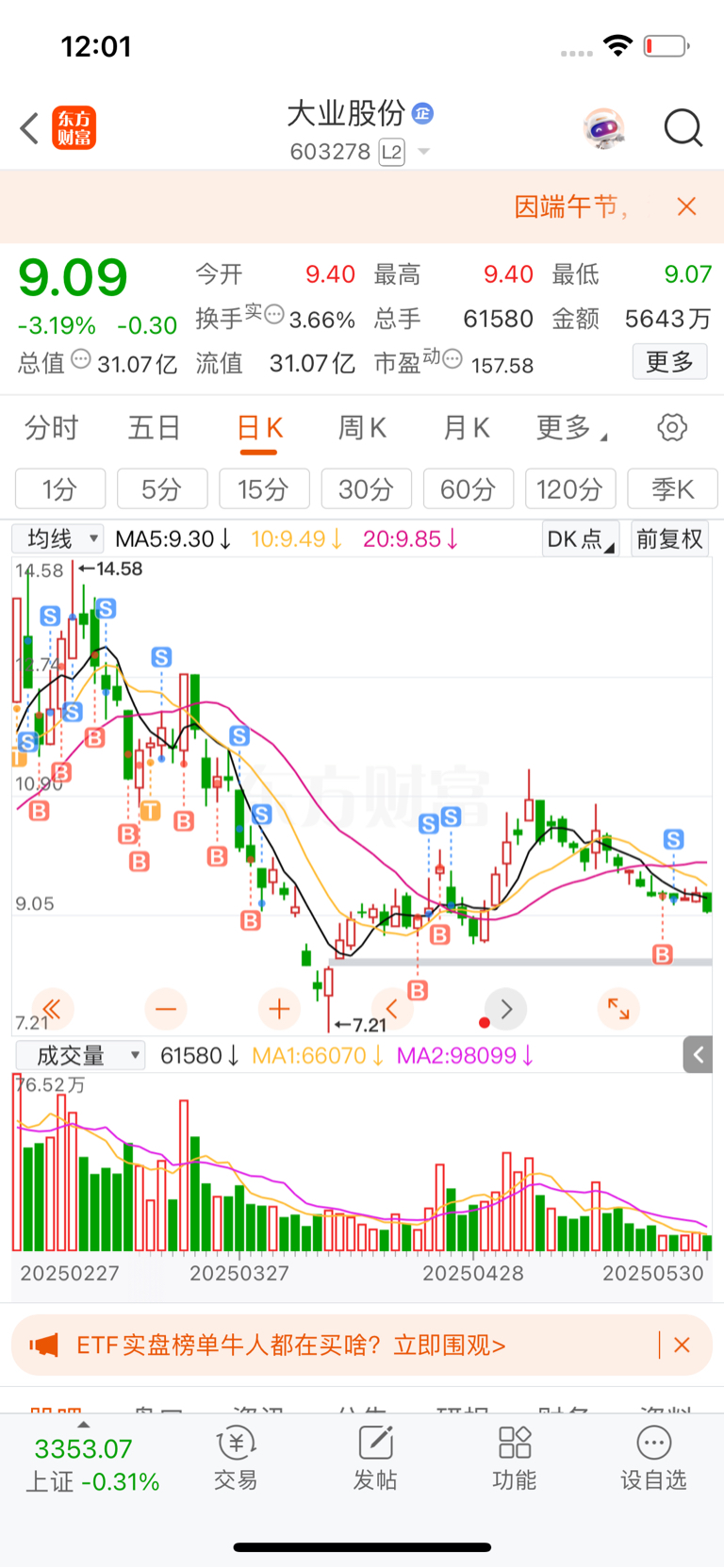
Task: Tap the 金额 5643万 value
Action: [667, 319]
